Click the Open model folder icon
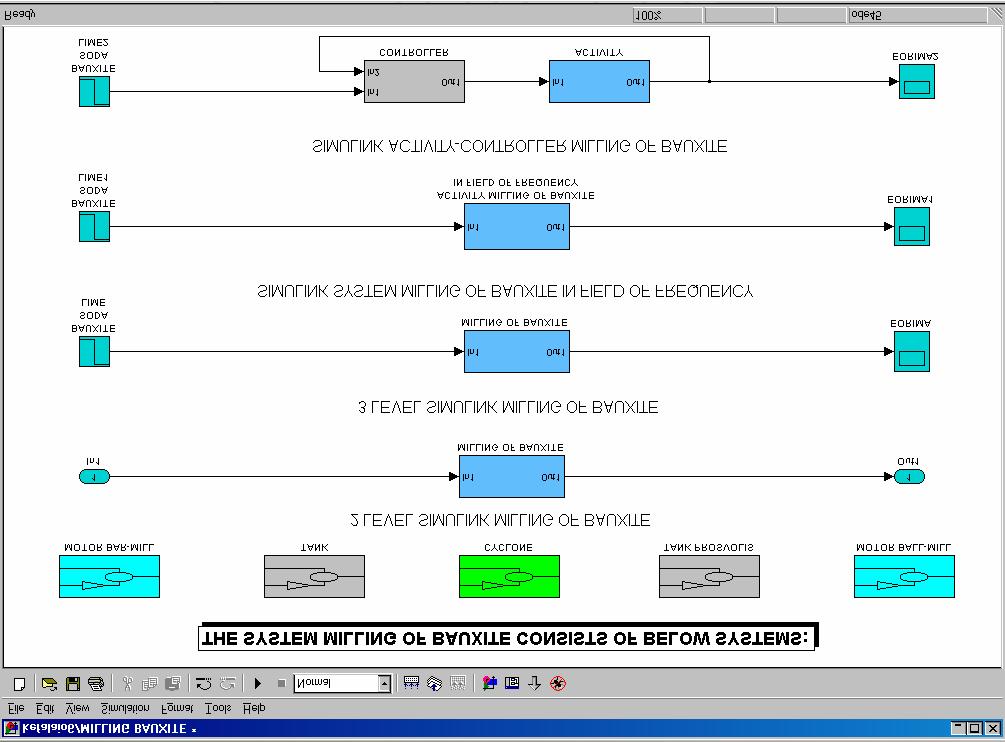1005x742 pixels. point(49,684)
